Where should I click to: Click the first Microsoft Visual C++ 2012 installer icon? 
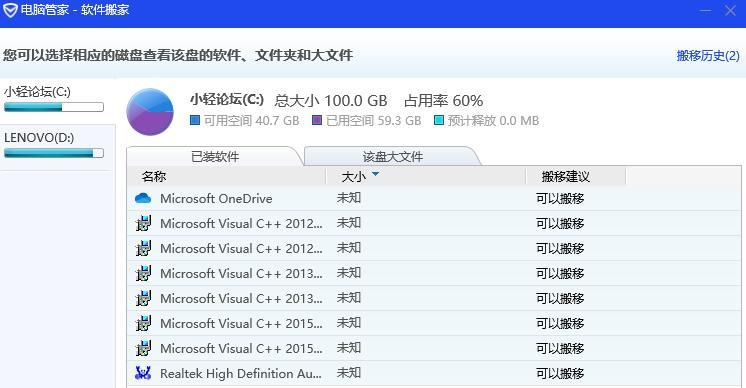(x=143, y=223)
